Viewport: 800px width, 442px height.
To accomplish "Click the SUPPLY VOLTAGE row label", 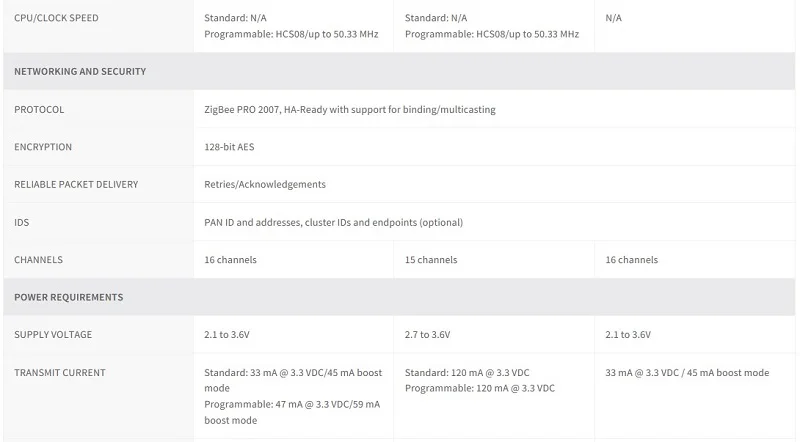I will click(53, 335).
